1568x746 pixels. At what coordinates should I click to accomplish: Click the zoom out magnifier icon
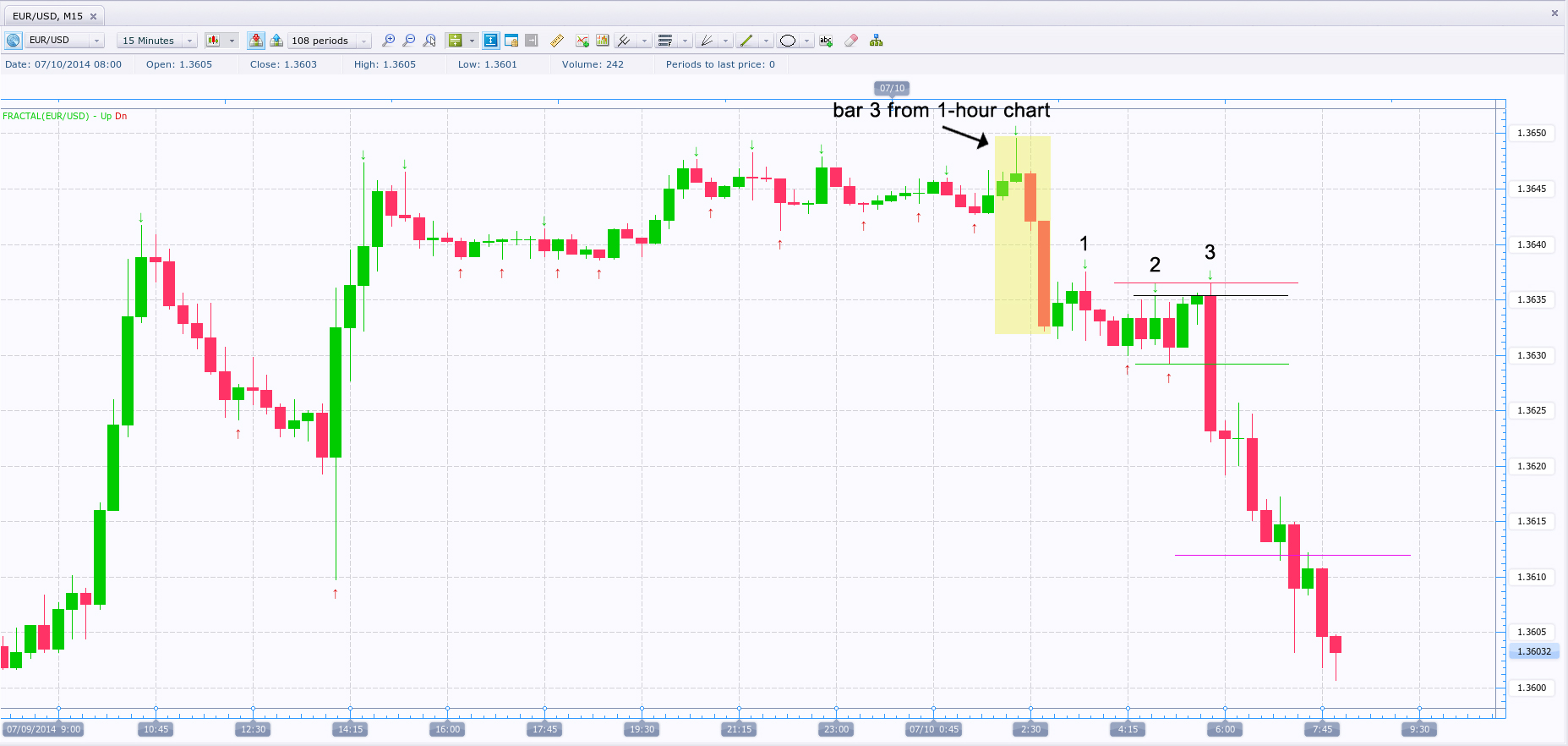pyautogui.click(x=409, y=41)
